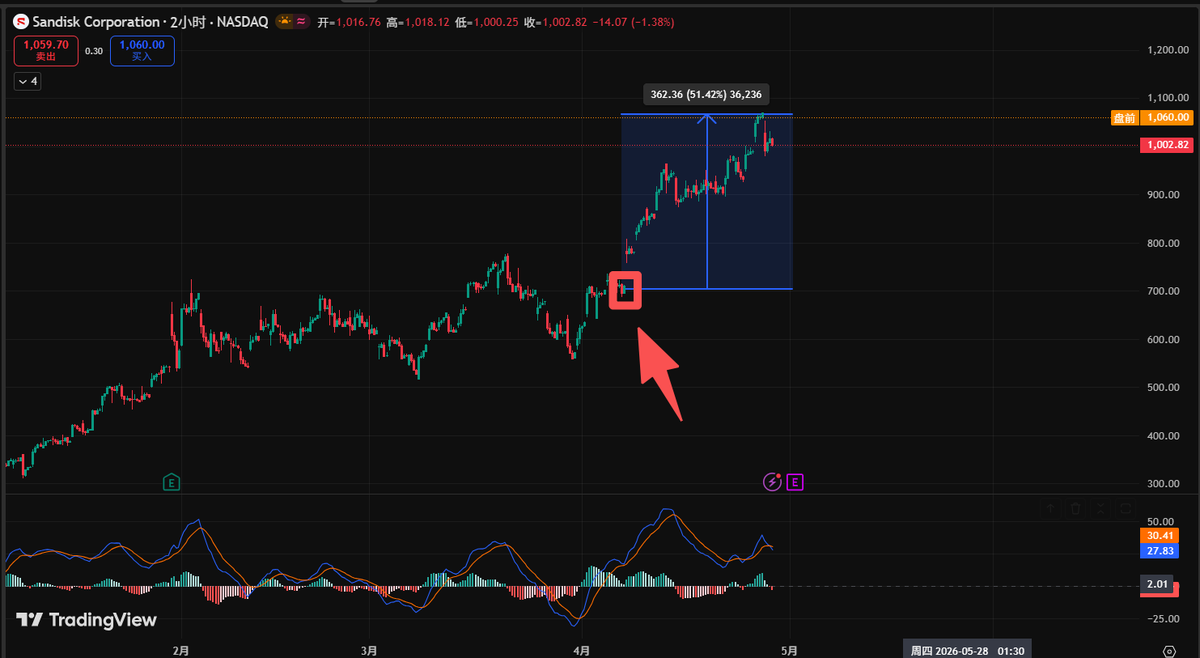Image resolution: width=1200 pixels, height=658 pixels.
Task: Click the 2小时 interval text in title
Action: 186,22
